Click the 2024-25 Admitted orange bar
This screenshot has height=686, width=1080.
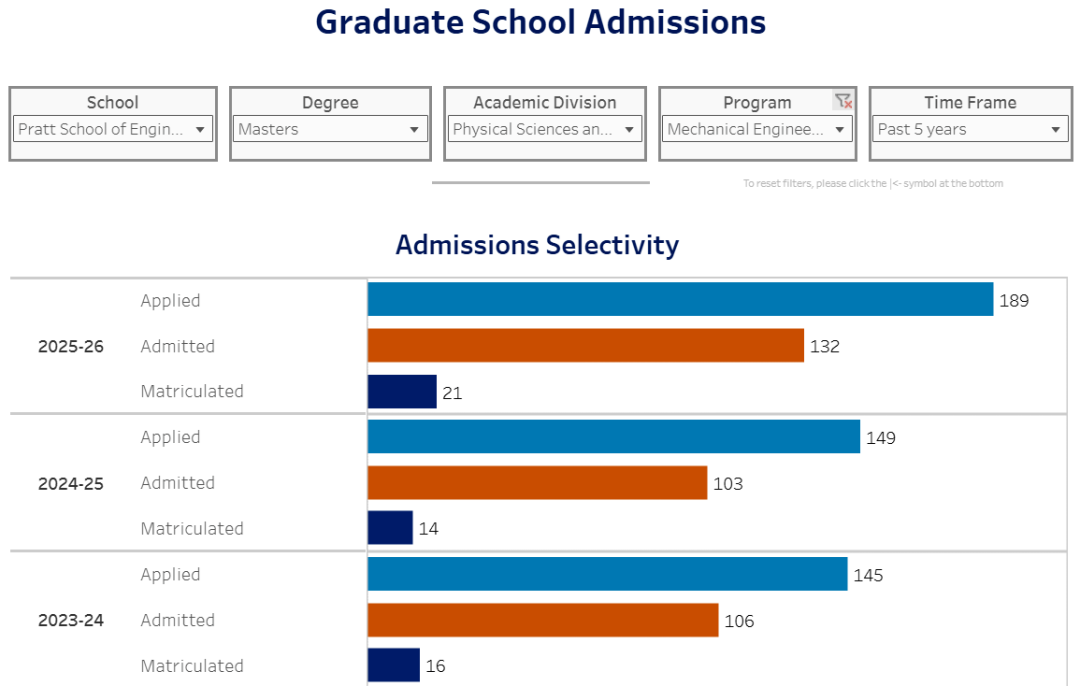[x=537, y=482]
